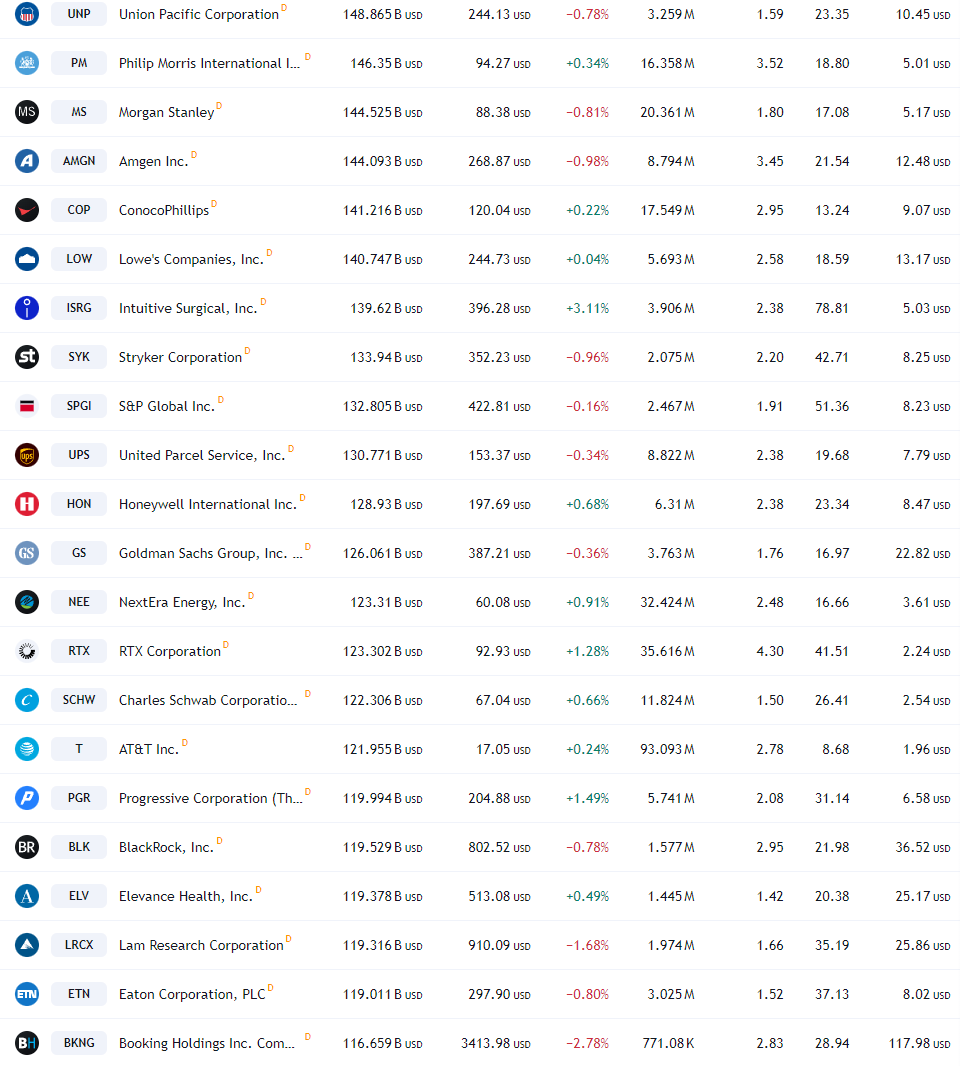Viewport: 960px width, 1066px height.
Task: Click the Goldman Sachs GS logo icon
Action: pos(27,553)
